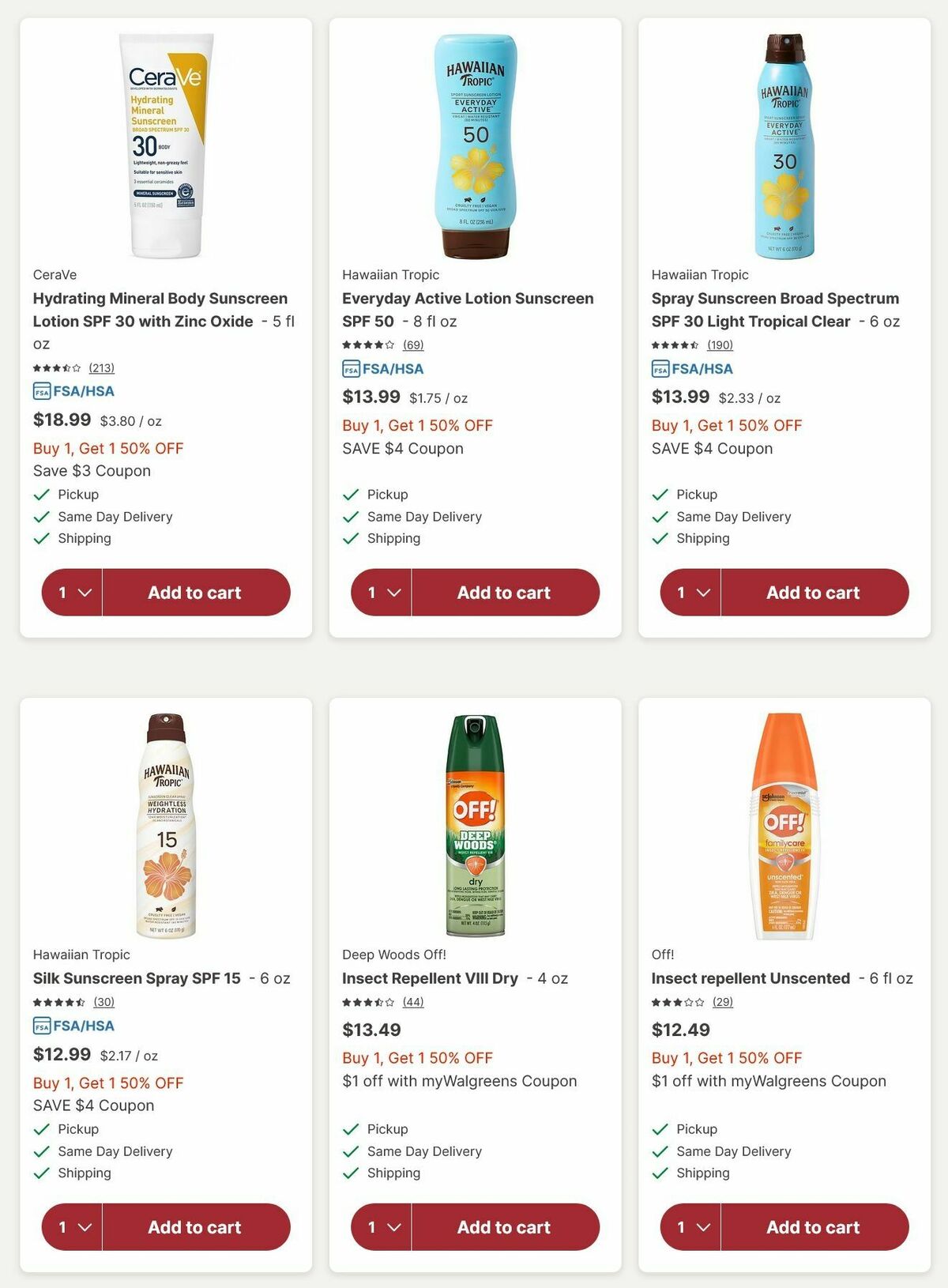Open the quantity dropdown for CeraVe sunscreen
948x1288 pixels.
pyautogui.click(x=71, y=592)
